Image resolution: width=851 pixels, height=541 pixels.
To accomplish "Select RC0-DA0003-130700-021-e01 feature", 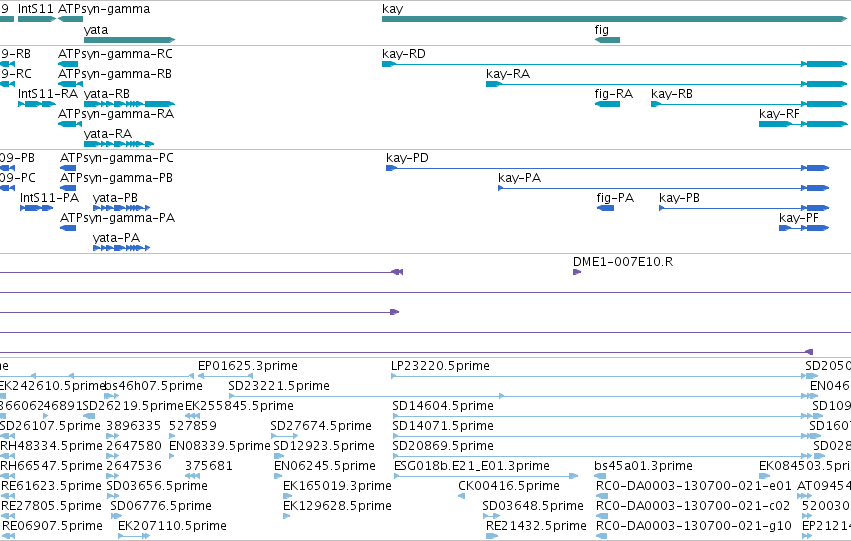I will click(x=601, y=497).
